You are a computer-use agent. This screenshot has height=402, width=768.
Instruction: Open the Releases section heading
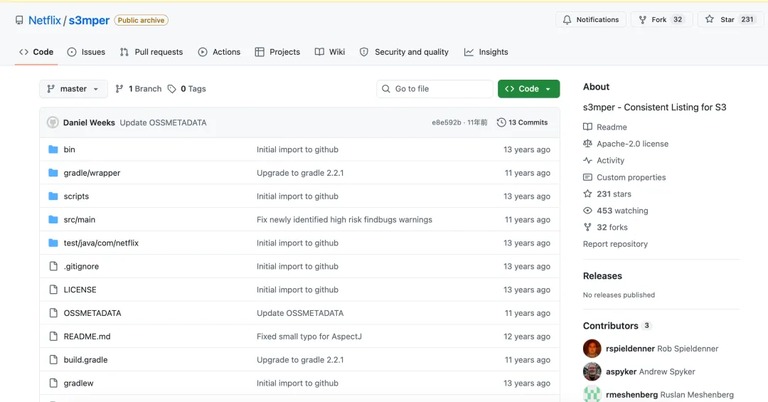[602, 276]
